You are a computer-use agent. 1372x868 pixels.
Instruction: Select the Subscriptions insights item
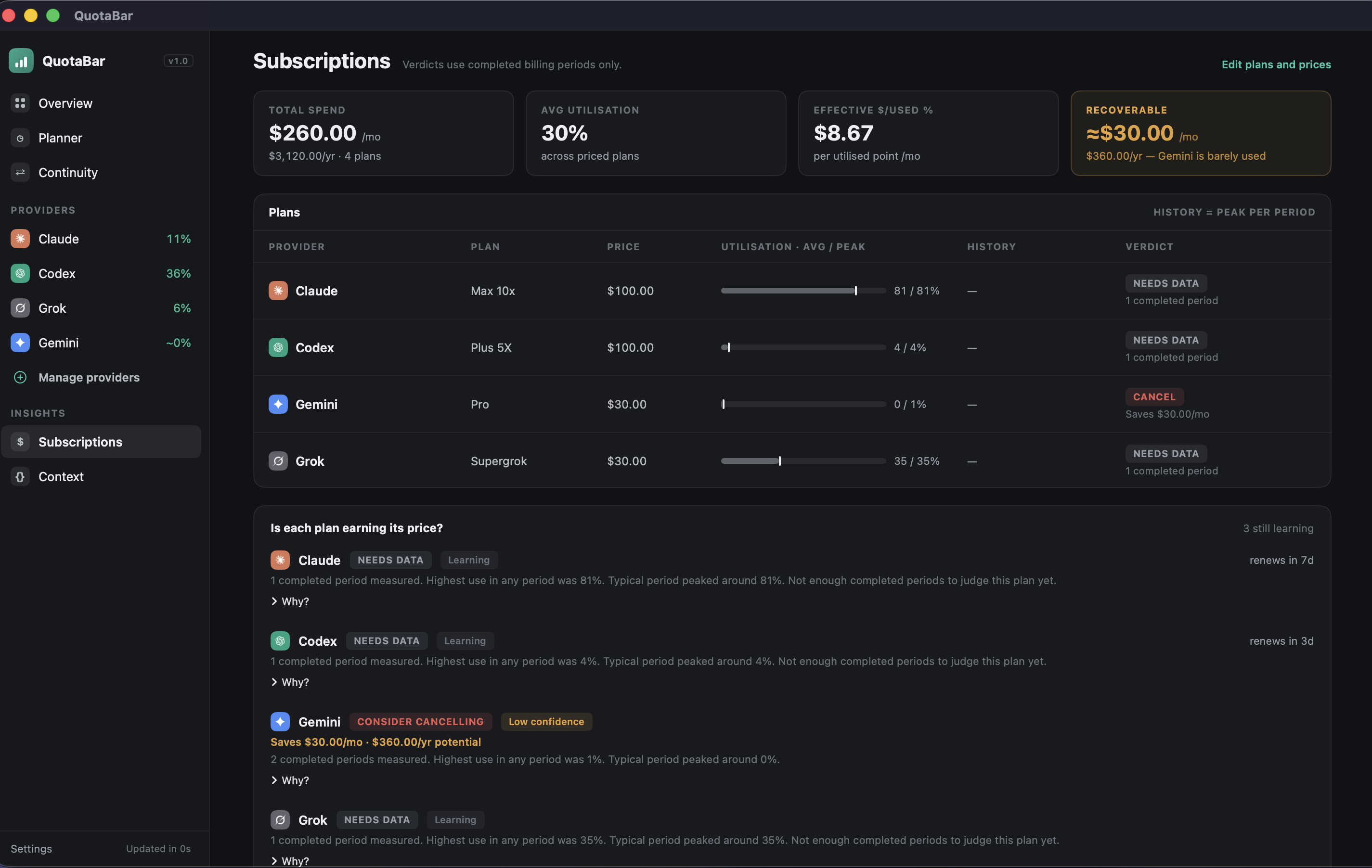[102, 441]
